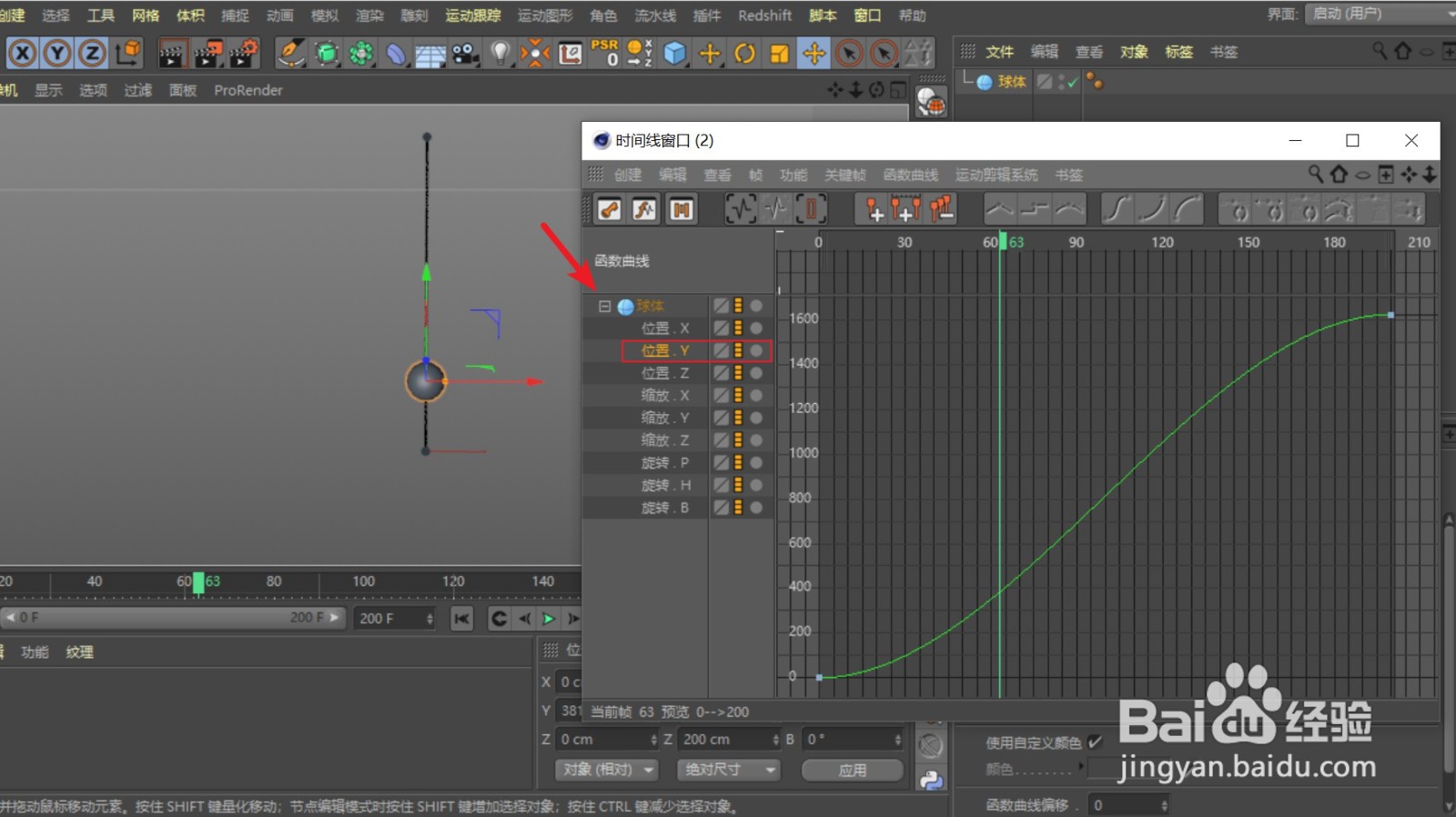Toggle 位置 . Y curve visibility box

click(721, 350)
